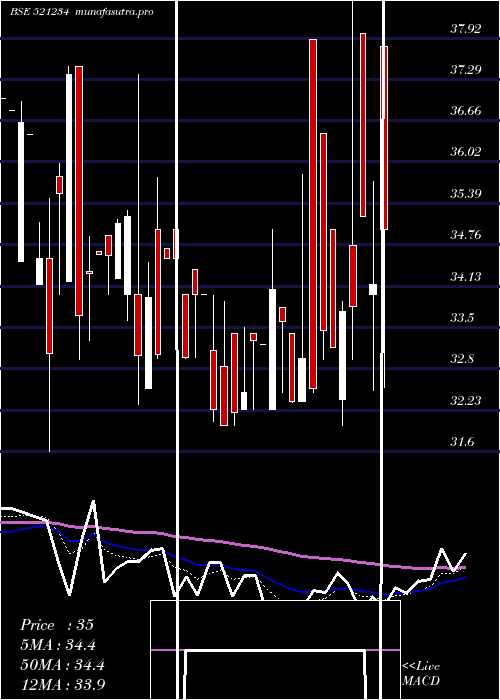Click the 32.8 price axis label

click(462, 359)
